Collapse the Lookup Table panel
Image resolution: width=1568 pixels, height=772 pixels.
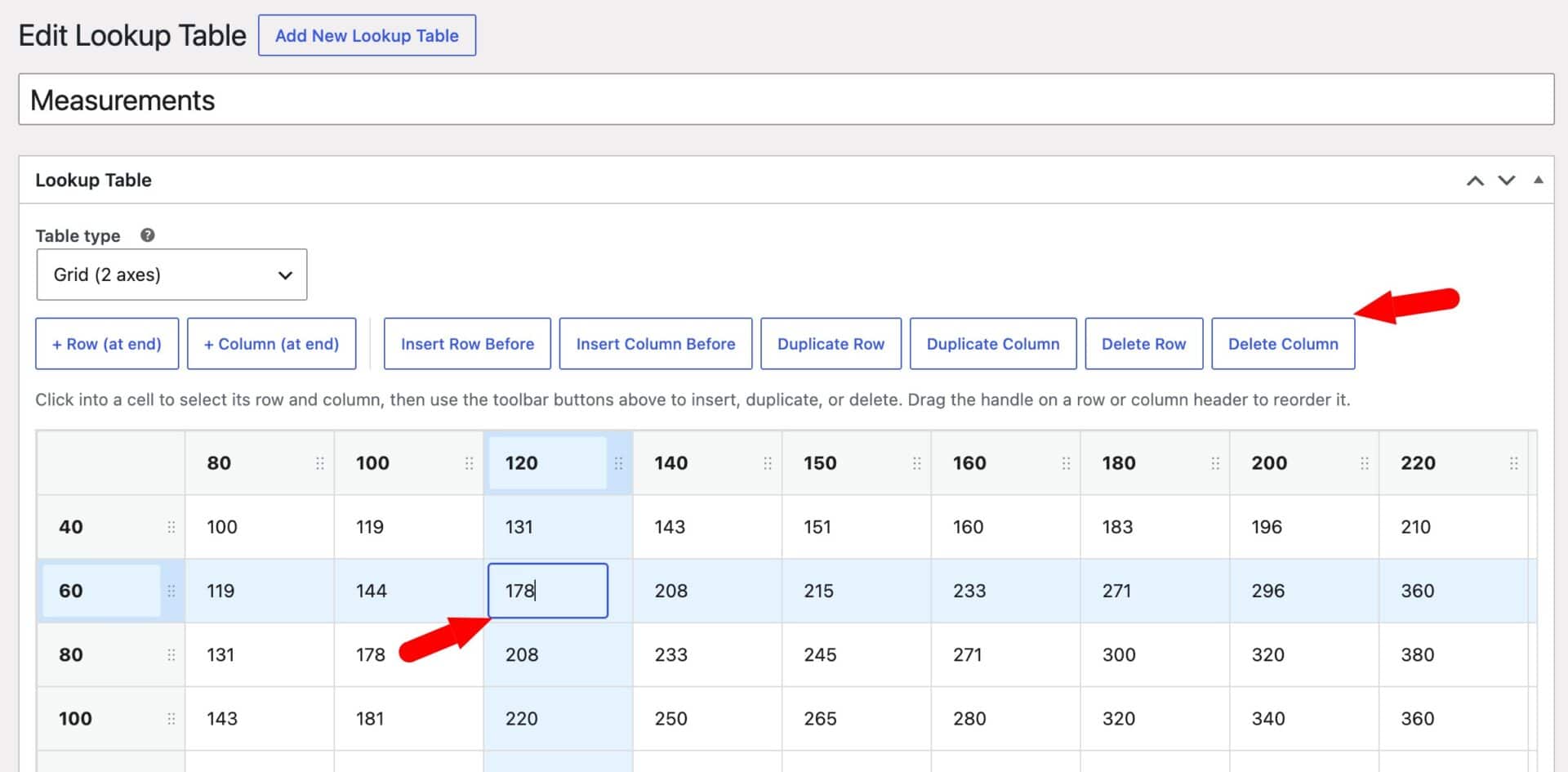pos(1539,180)
